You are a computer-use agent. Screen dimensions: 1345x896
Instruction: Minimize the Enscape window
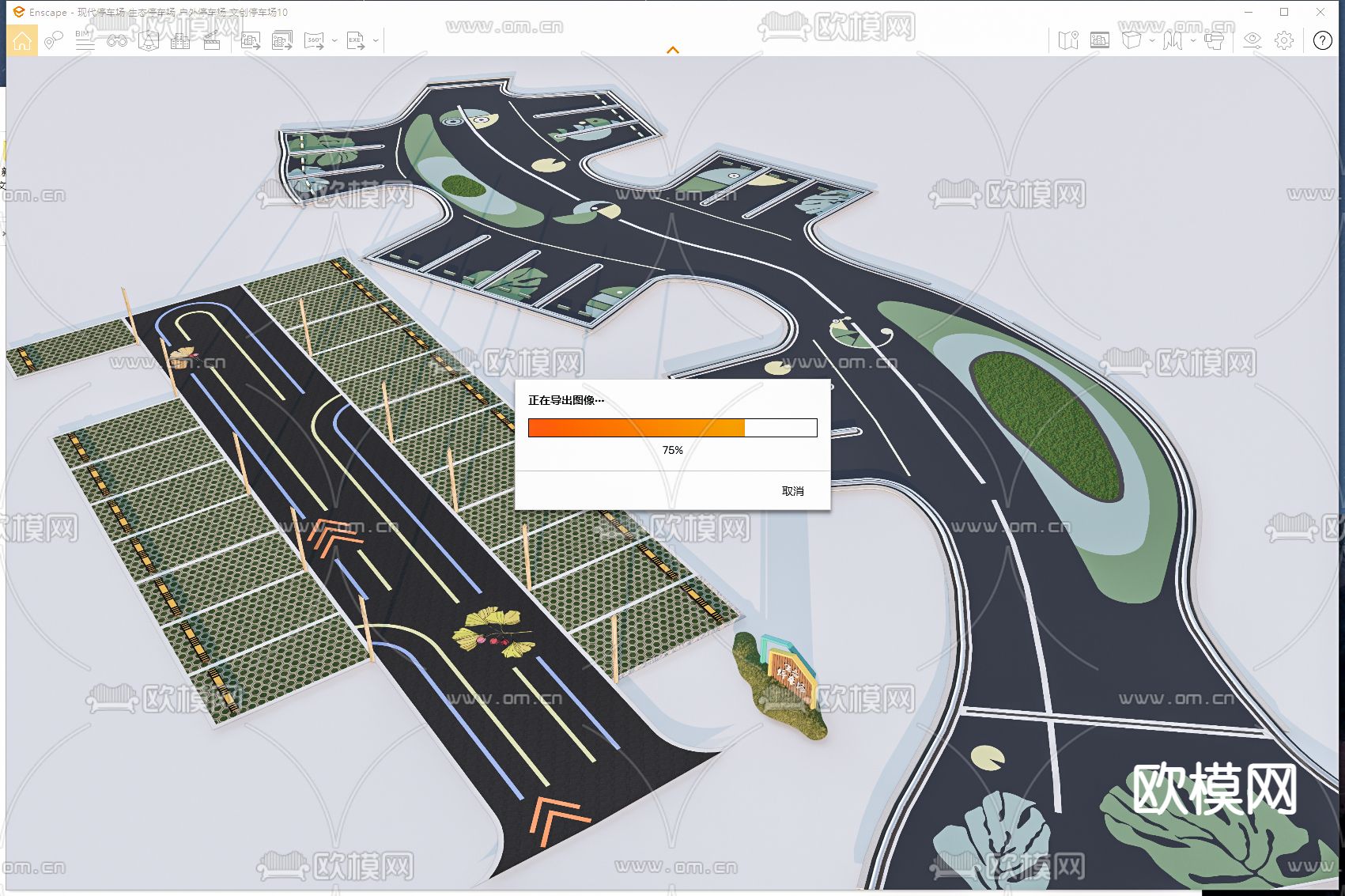click(1249, 12)
